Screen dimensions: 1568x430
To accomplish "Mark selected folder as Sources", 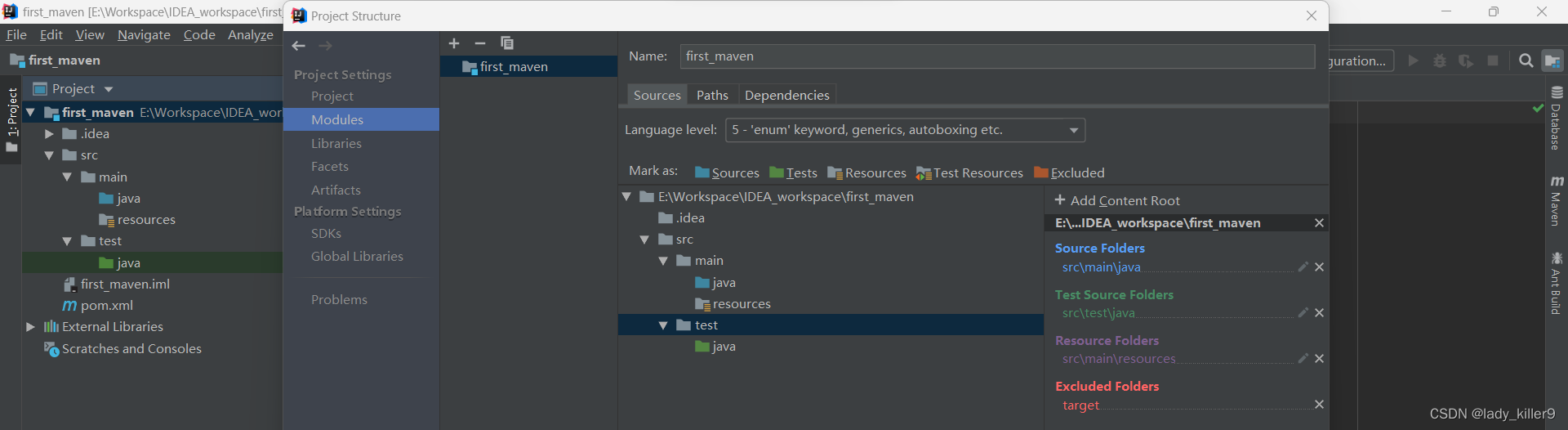I will tap(727, 172).
